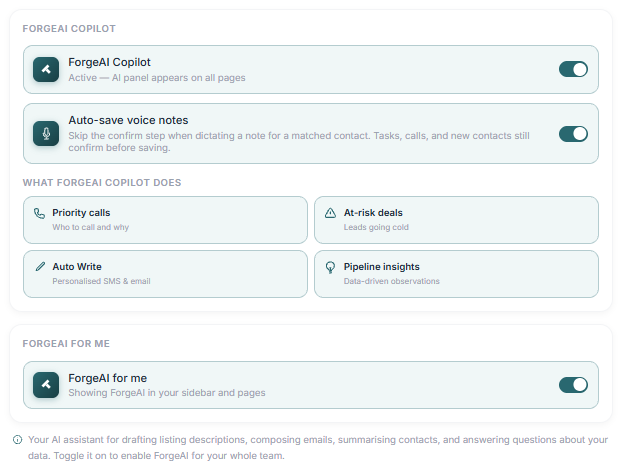Click the 'WHAT FORGEAI COPILOT DOES' heading

(102, 182)
